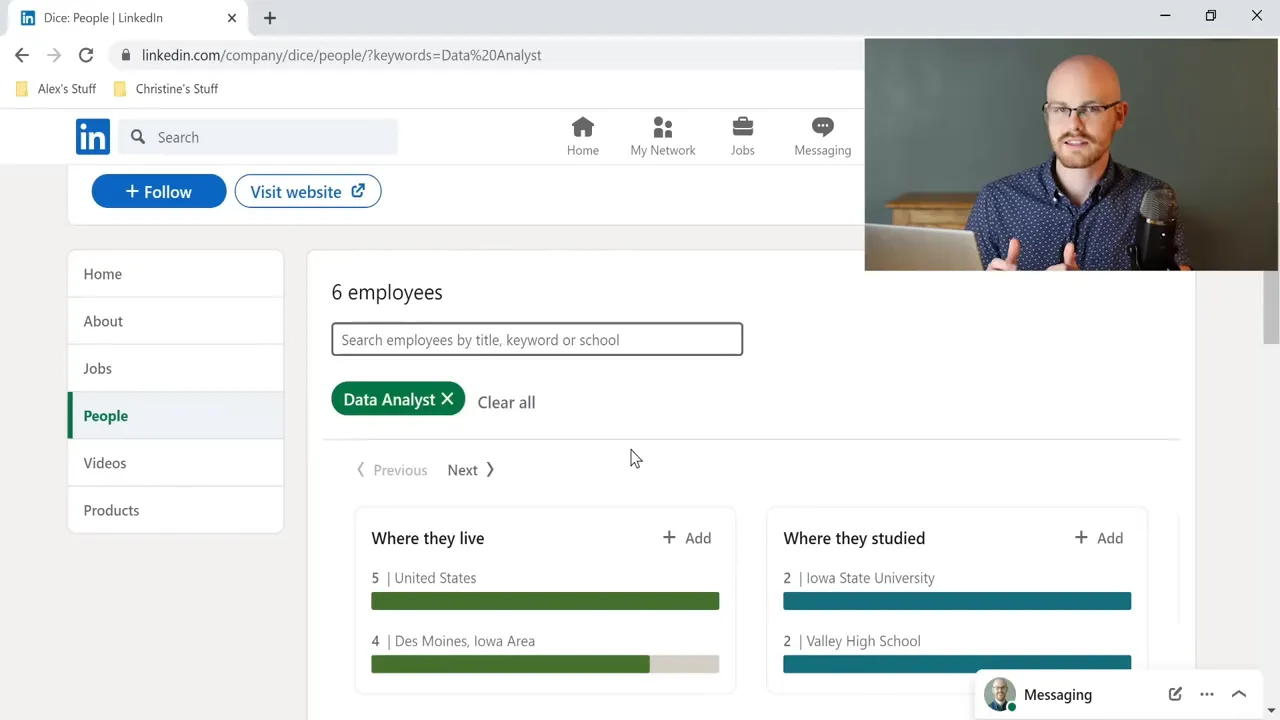
Task: Go to the About section
Action: coord(103,321)
